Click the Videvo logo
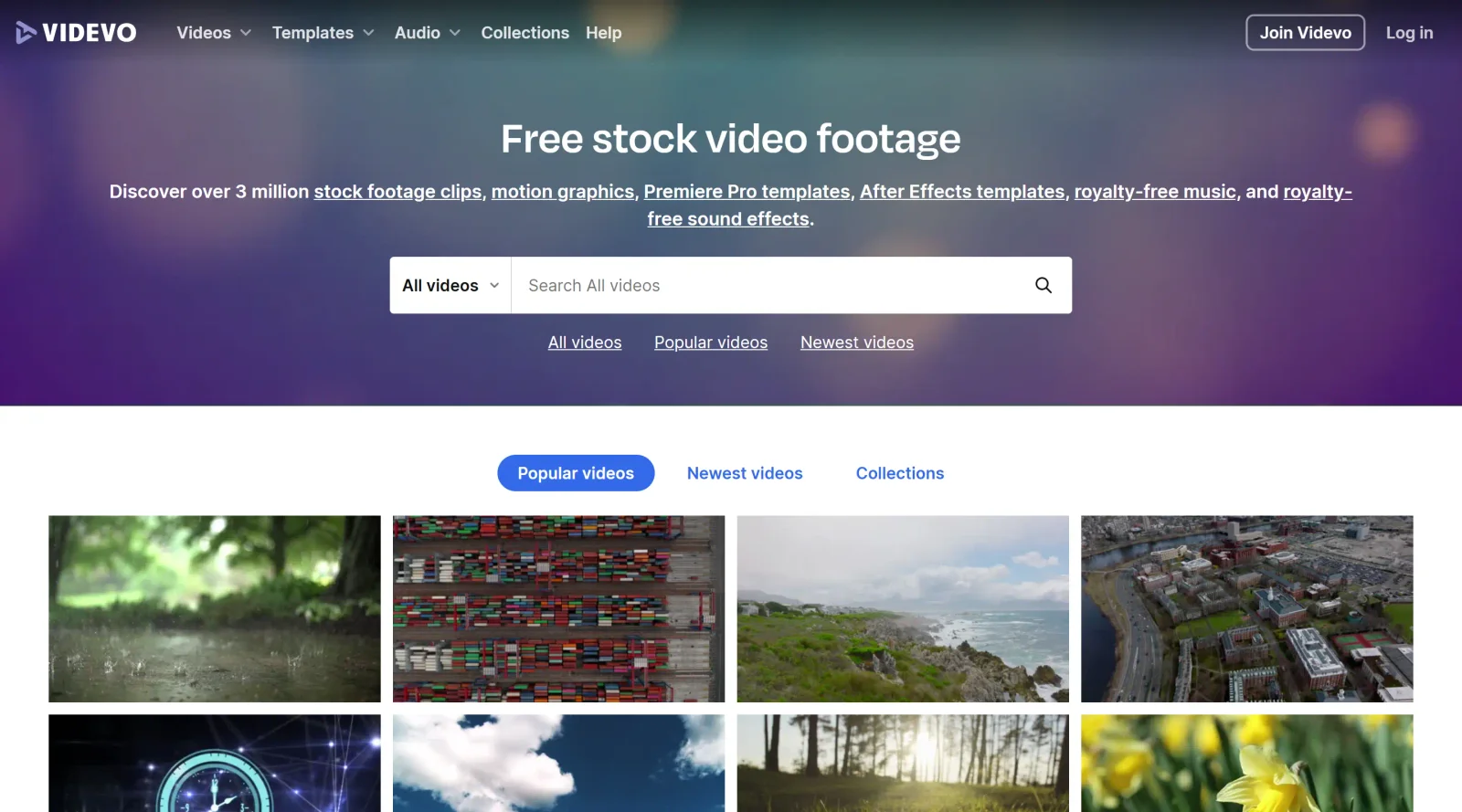The image size is (1462, 812). click(x=76, y=33)
